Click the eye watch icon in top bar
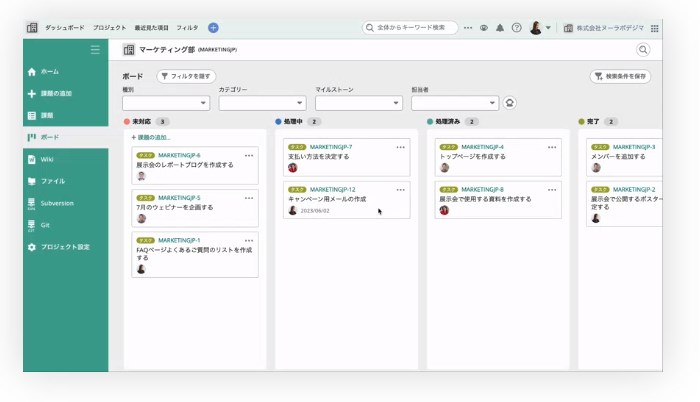Screen dimensions: 700x402 click(484, 28)
